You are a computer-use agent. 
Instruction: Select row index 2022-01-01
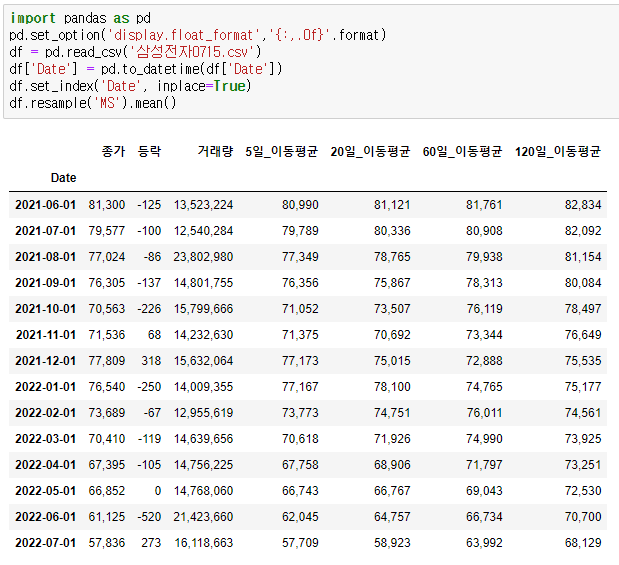click(x=45, y=387)
